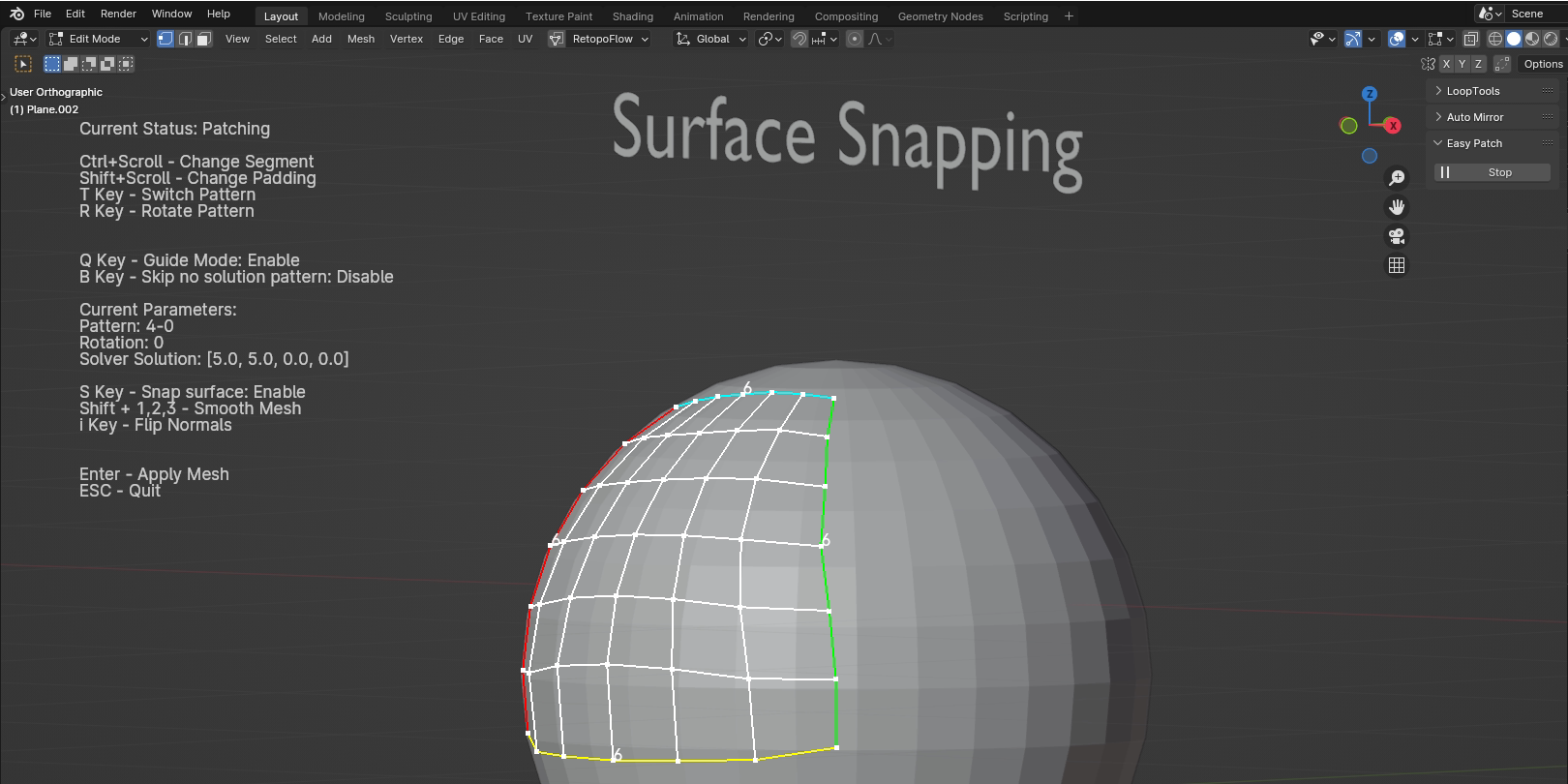Image resolution: width=1568 pixels, height=784 pixels.
Task: Switch orthographic/perspective with the grid icon
Action: 1396,265
